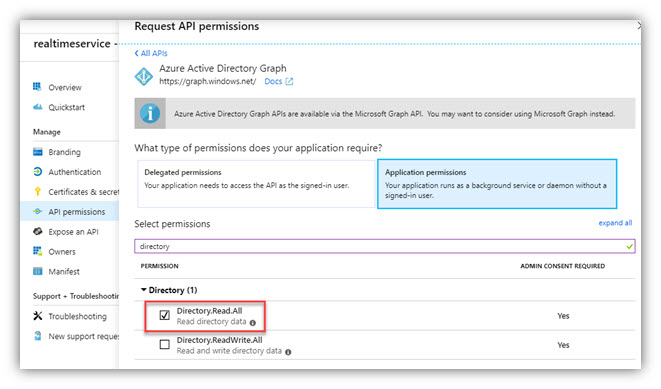Open the Authentication menu item
The width and height of the screenshot is (661, 389).
[x=75, y=172]
